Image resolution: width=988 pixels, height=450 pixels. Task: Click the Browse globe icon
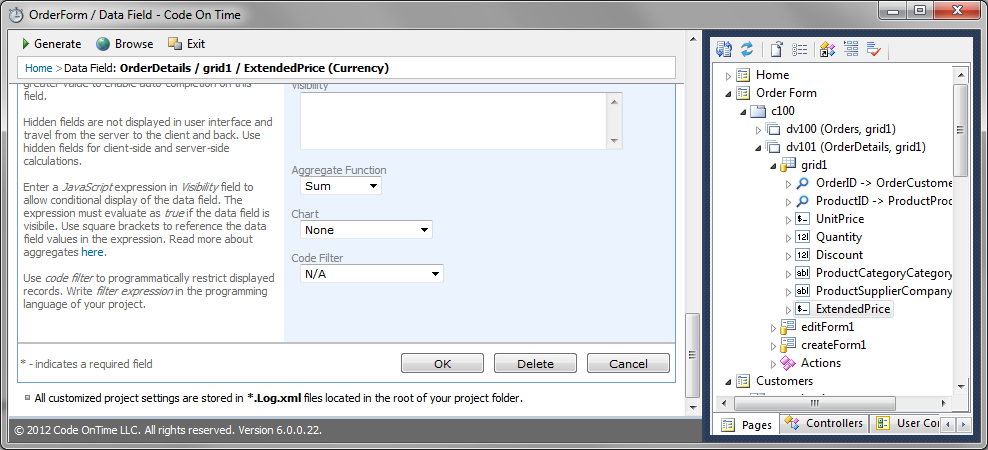pos(103,43)
